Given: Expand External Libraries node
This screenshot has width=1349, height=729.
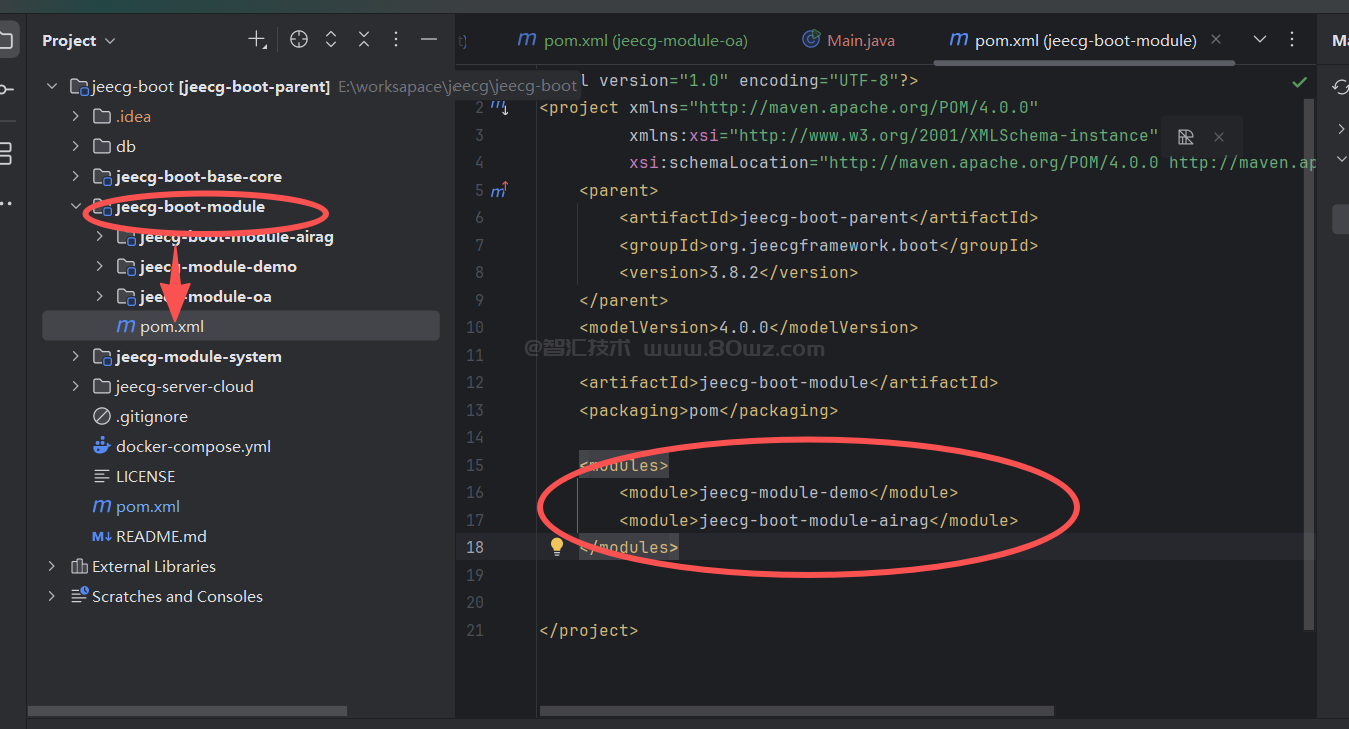Looking at the screenshot, I should 52,567.
